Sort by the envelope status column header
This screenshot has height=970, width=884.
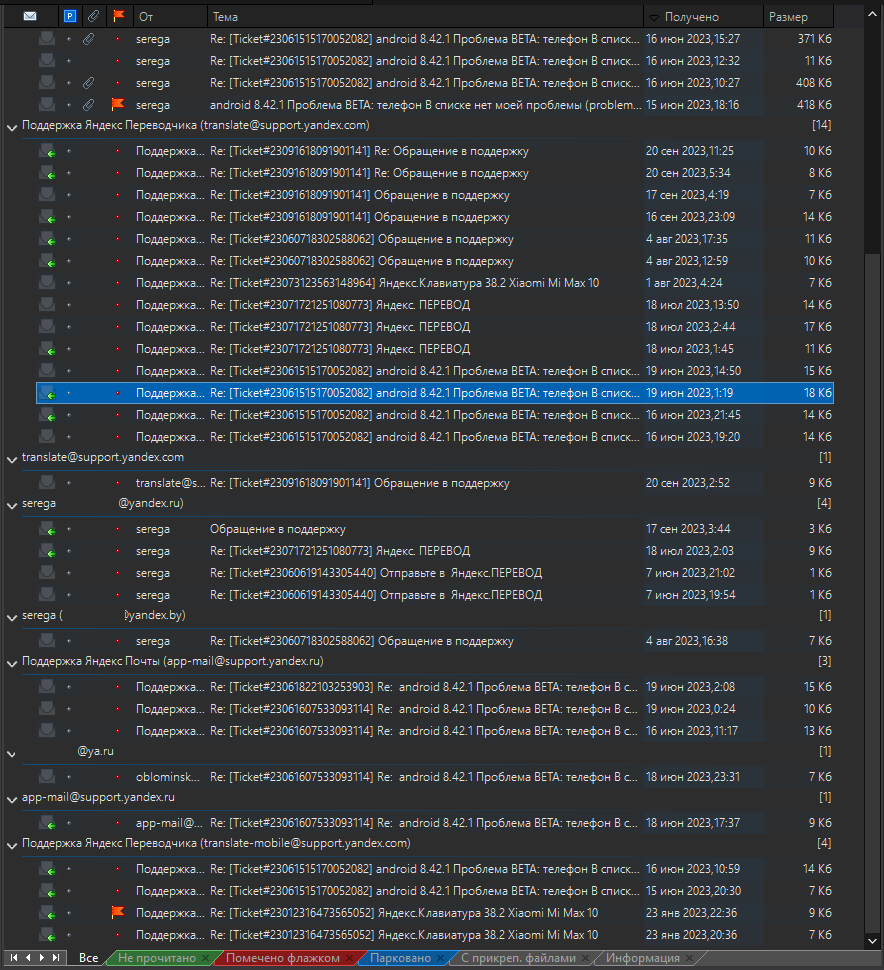point(30,16)
